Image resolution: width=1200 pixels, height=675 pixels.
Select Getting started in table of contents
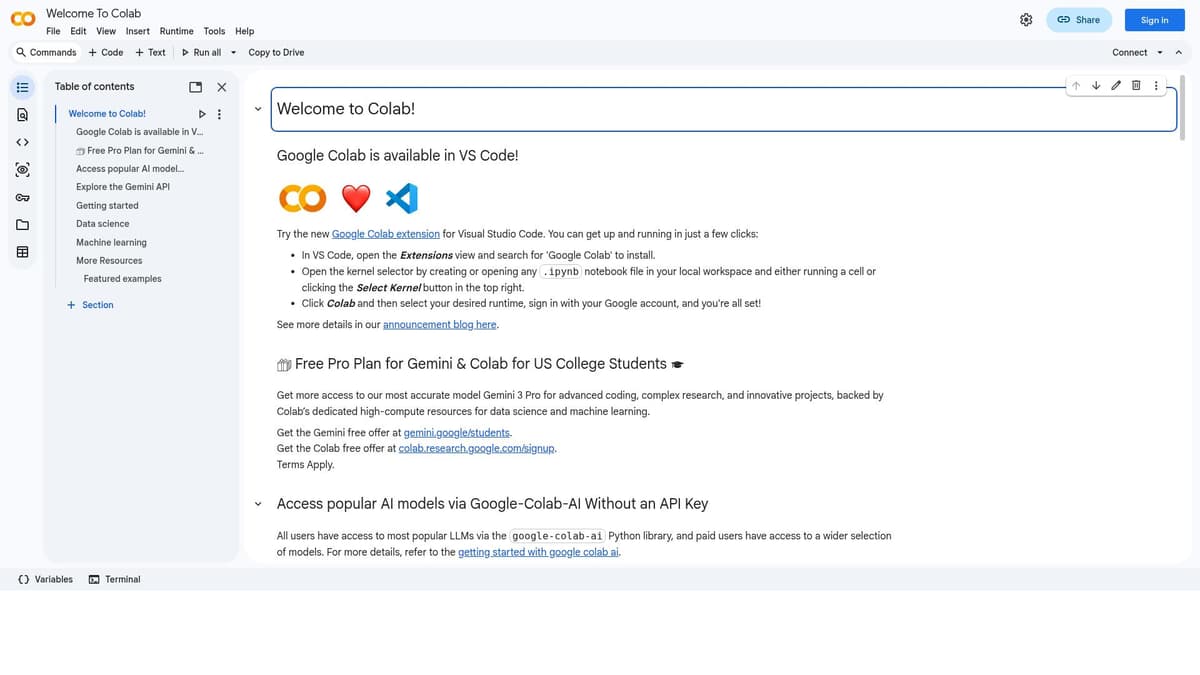[x=107, y=206]
